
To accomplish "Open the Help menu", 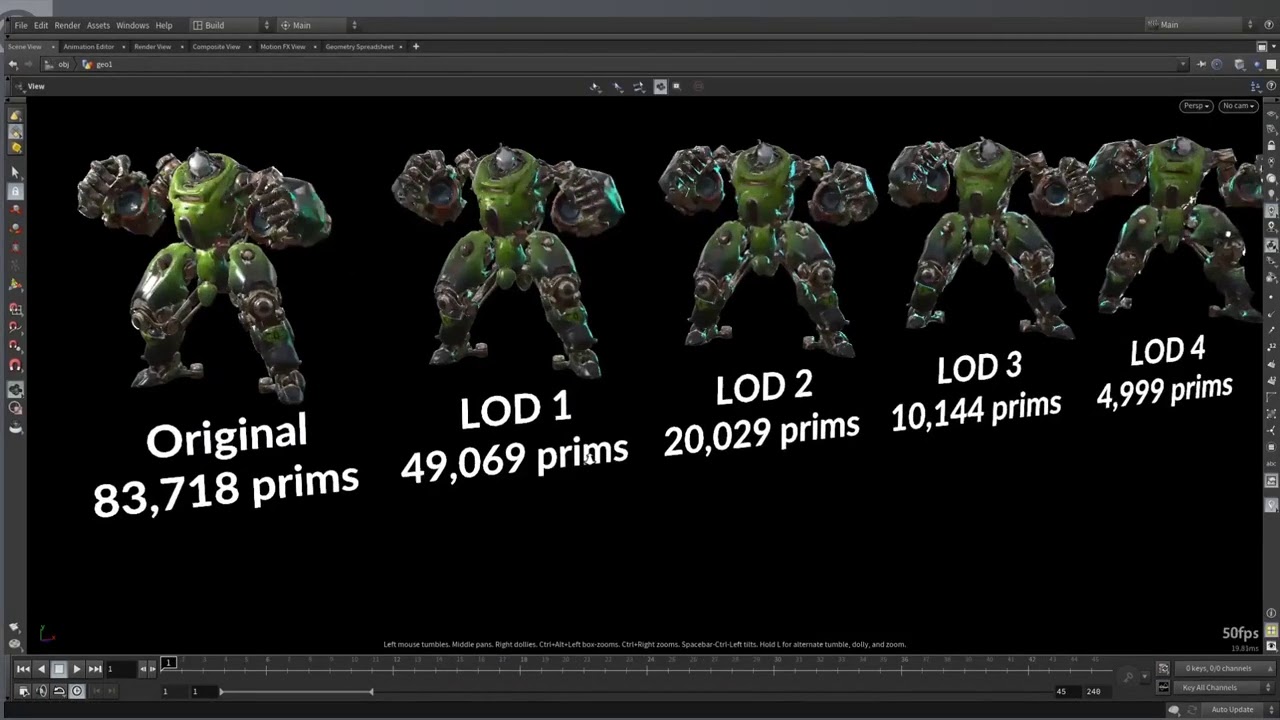I will coord(164,25).
